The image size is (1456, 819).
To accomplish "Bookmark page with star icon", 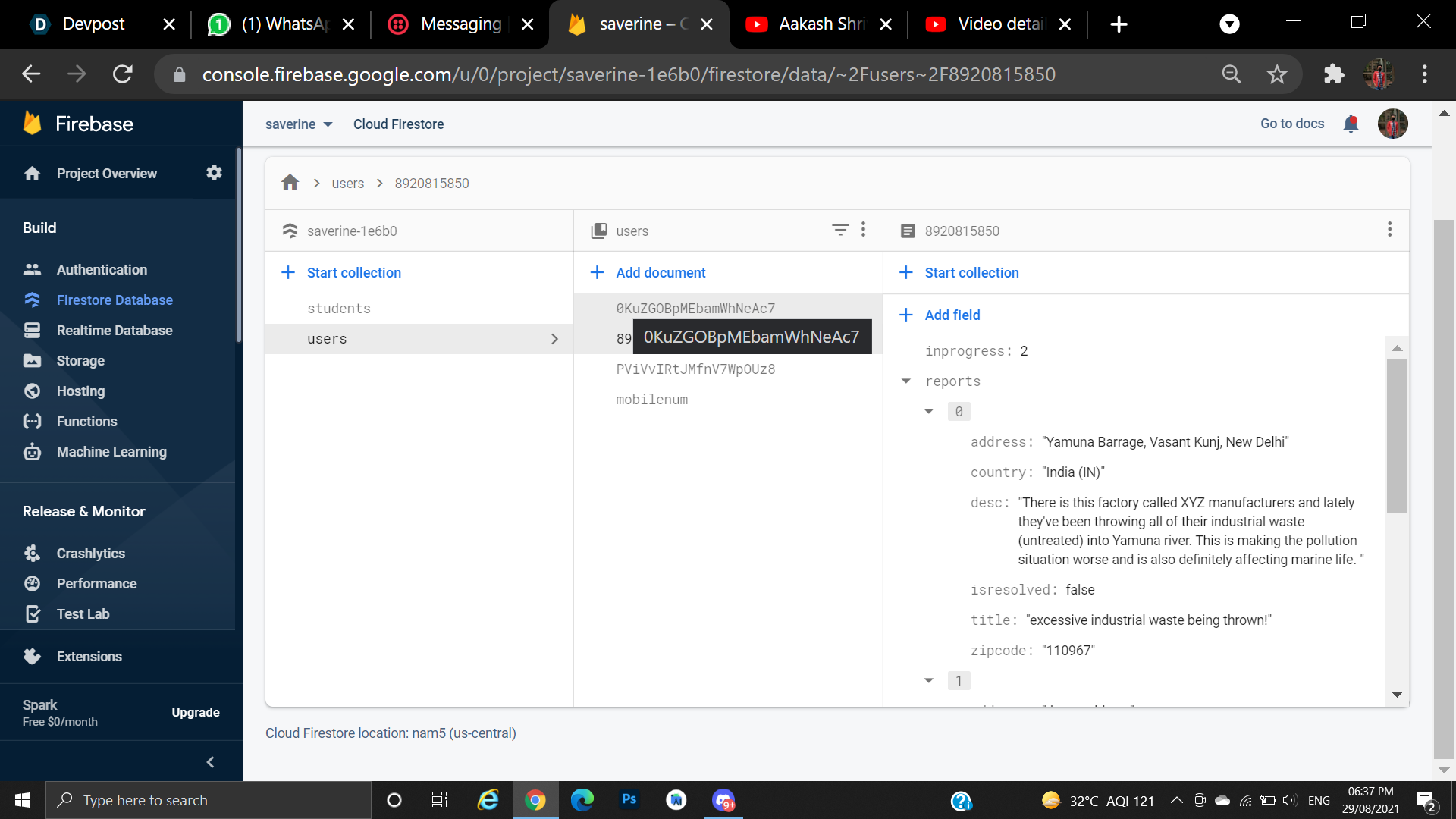I will (1277, 74).
